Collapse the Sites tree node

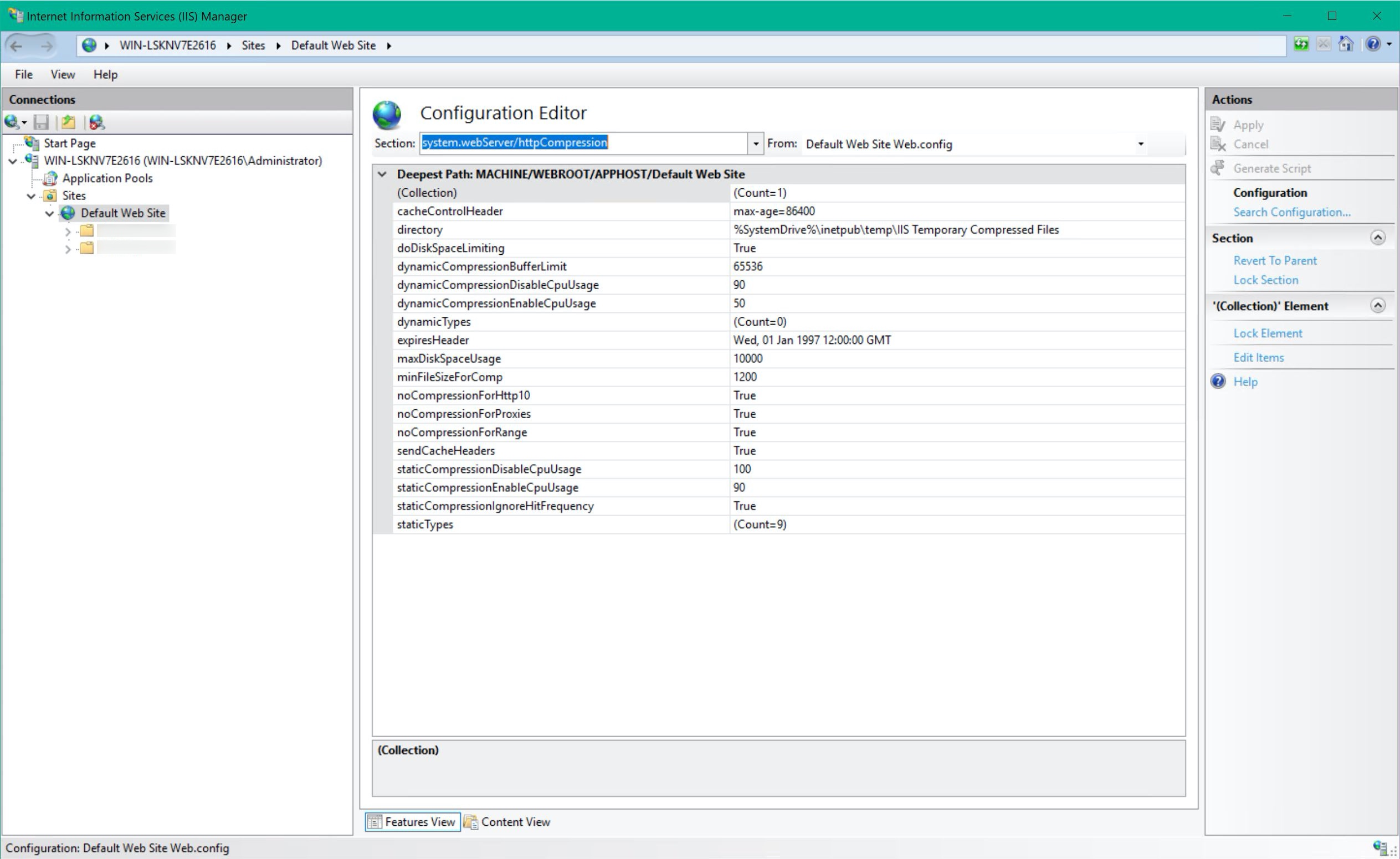[x=31, y=196]
